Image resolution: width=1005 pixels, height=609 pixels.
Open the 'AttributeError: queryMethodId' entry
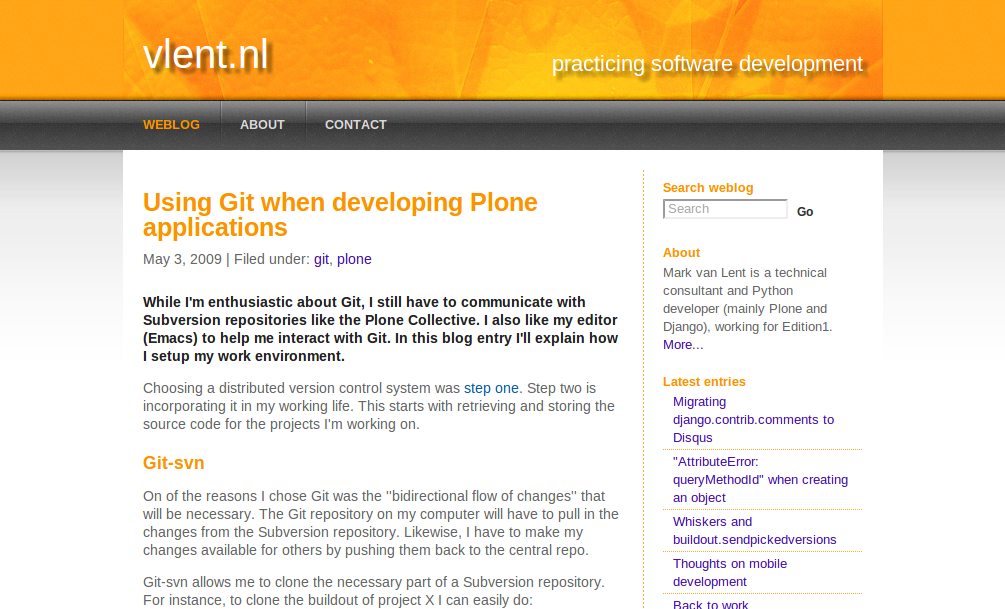click(x=760, y=480)
